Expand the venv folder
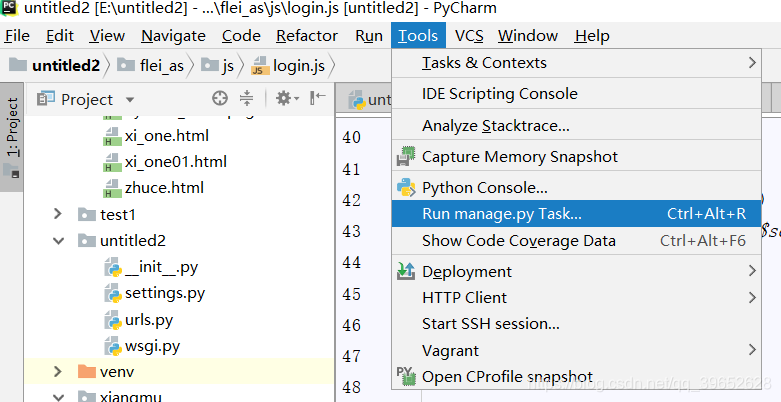 58,372
